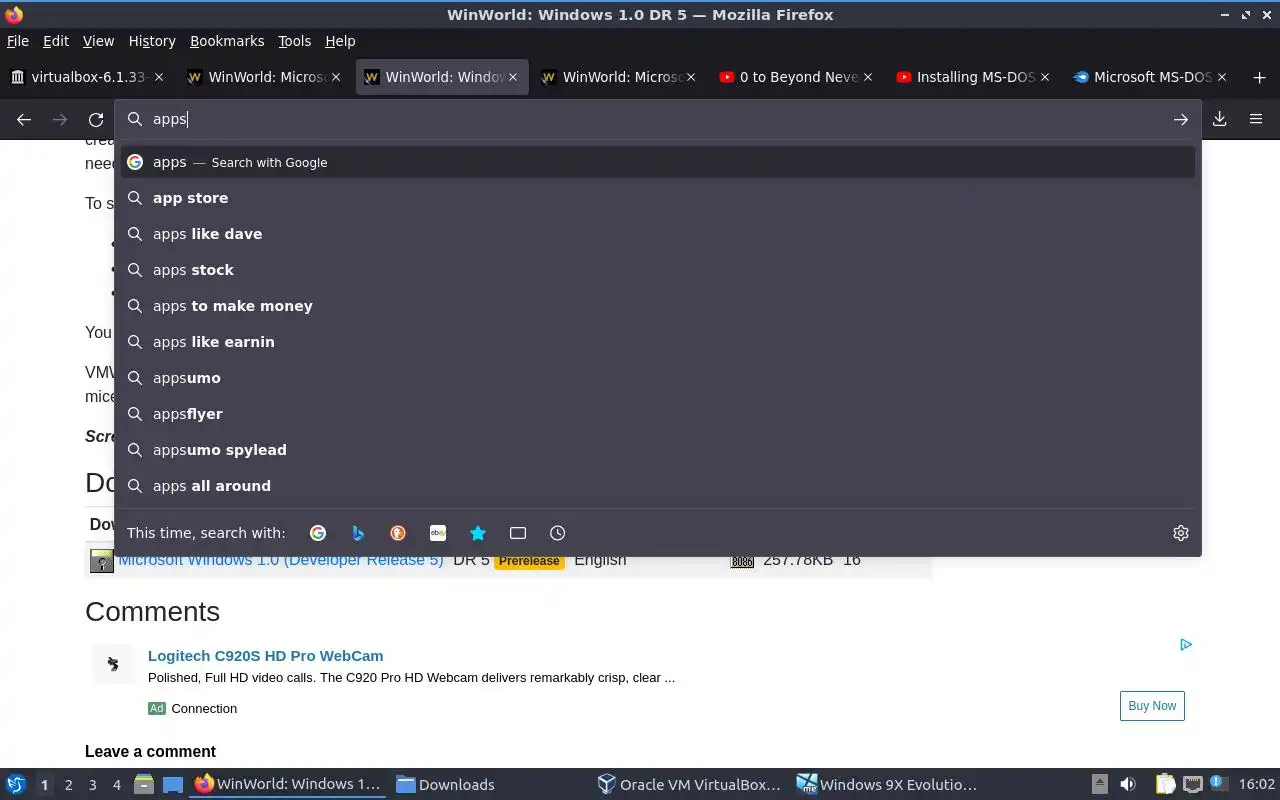Click the volume speaker icon in system tray
The image size is (1280, 800).
(x=1128, y=784)
